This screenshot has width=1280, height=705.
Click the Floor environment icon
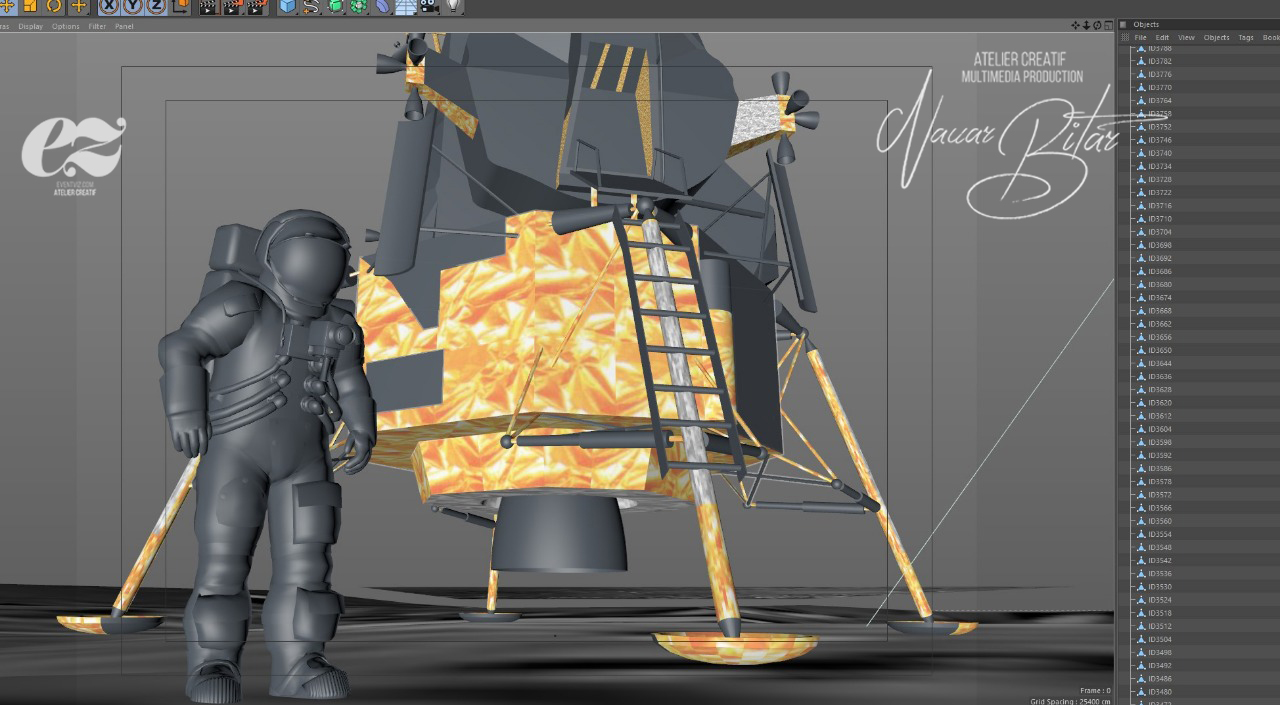tap(405, 6)
